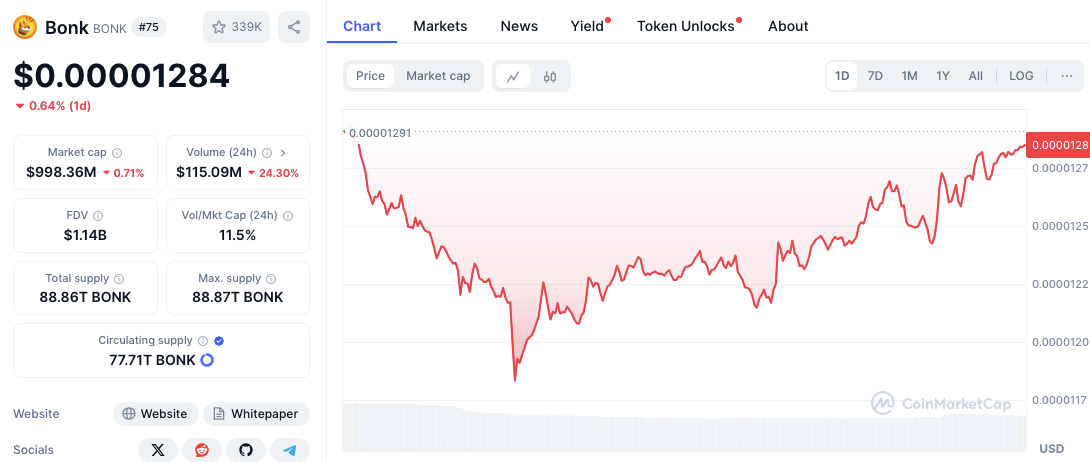
Task: Switch to candlestick chart icon
Action: tap(550, 76)
